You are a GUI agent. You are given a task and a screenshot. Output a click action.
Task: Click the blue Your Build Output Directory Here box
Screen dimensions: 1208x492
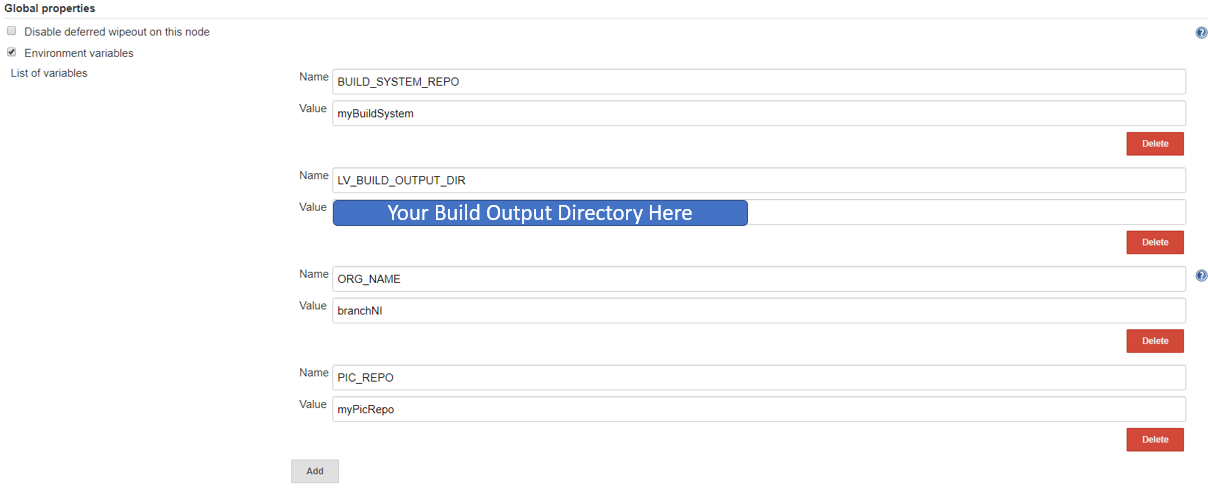click(x=540, y=213)
